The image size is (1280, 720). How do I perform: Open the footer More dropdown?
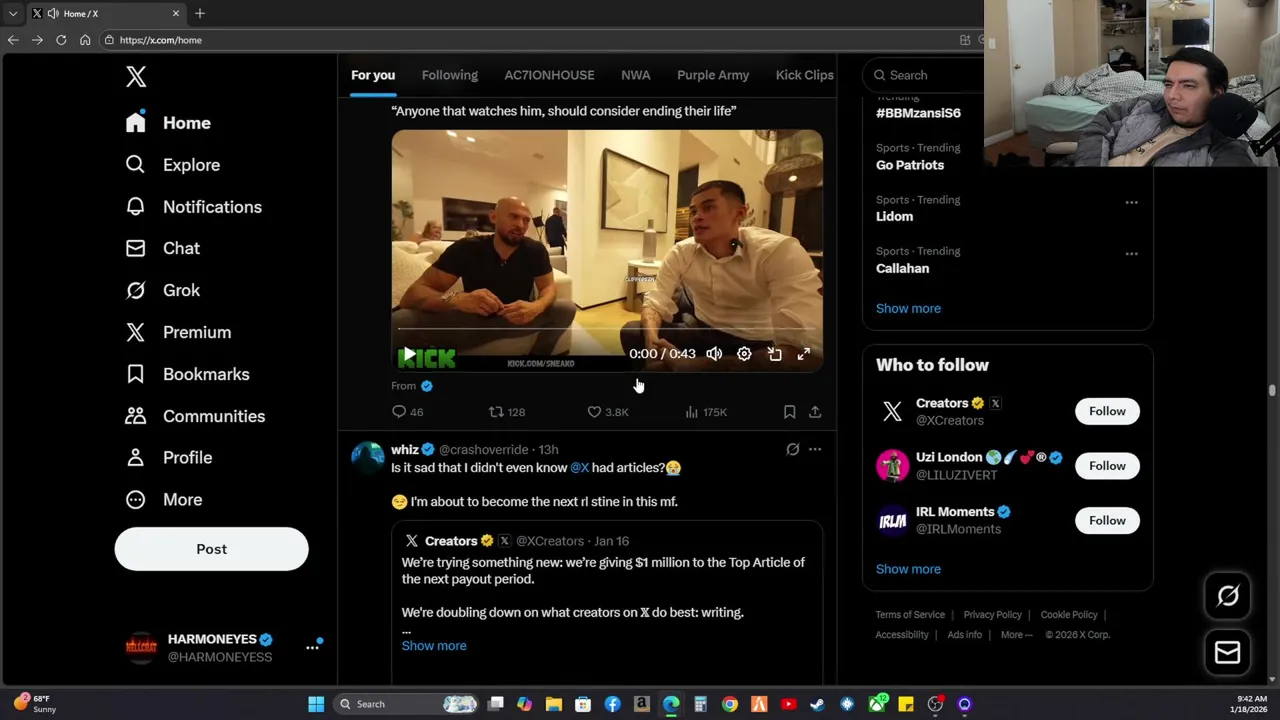tap(1016, 635)
